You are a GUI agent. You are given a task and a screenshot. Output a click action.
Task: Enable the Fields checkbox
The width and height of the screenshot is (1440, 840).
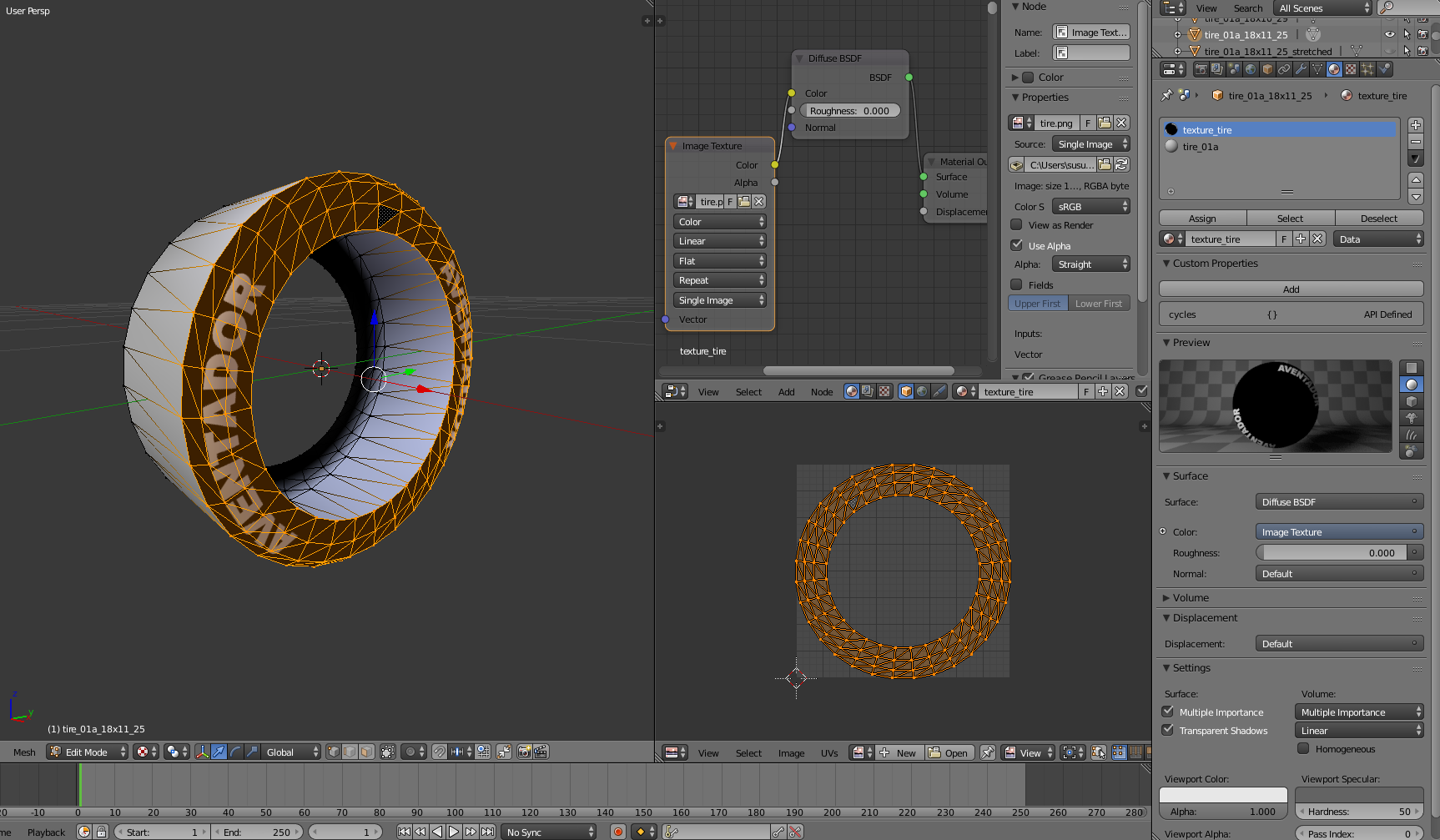tap(1016, 284)
